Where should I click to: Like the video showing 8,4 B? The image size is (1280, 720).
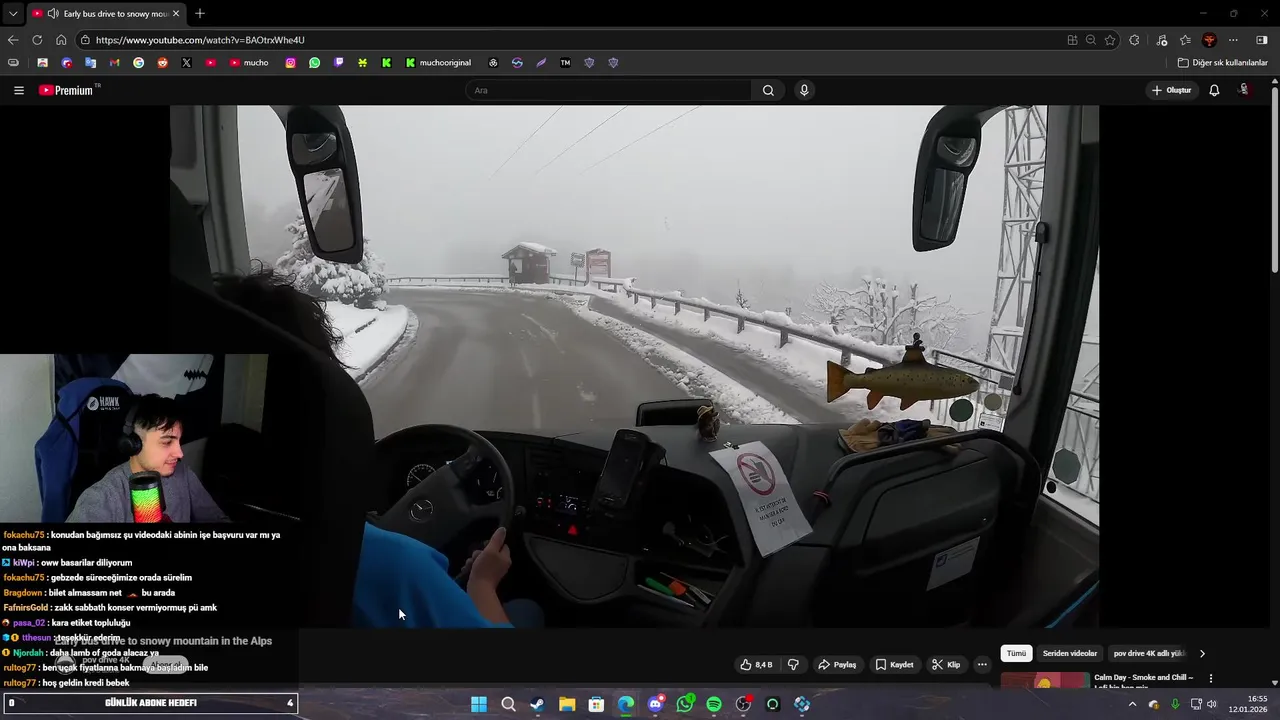(x=756, y=665)
